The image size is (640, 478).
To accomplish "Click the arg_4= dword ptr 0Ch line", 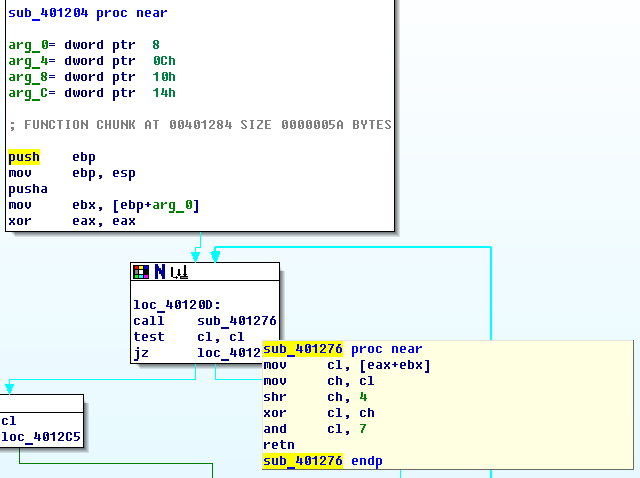I will click(x=92, y=61).
